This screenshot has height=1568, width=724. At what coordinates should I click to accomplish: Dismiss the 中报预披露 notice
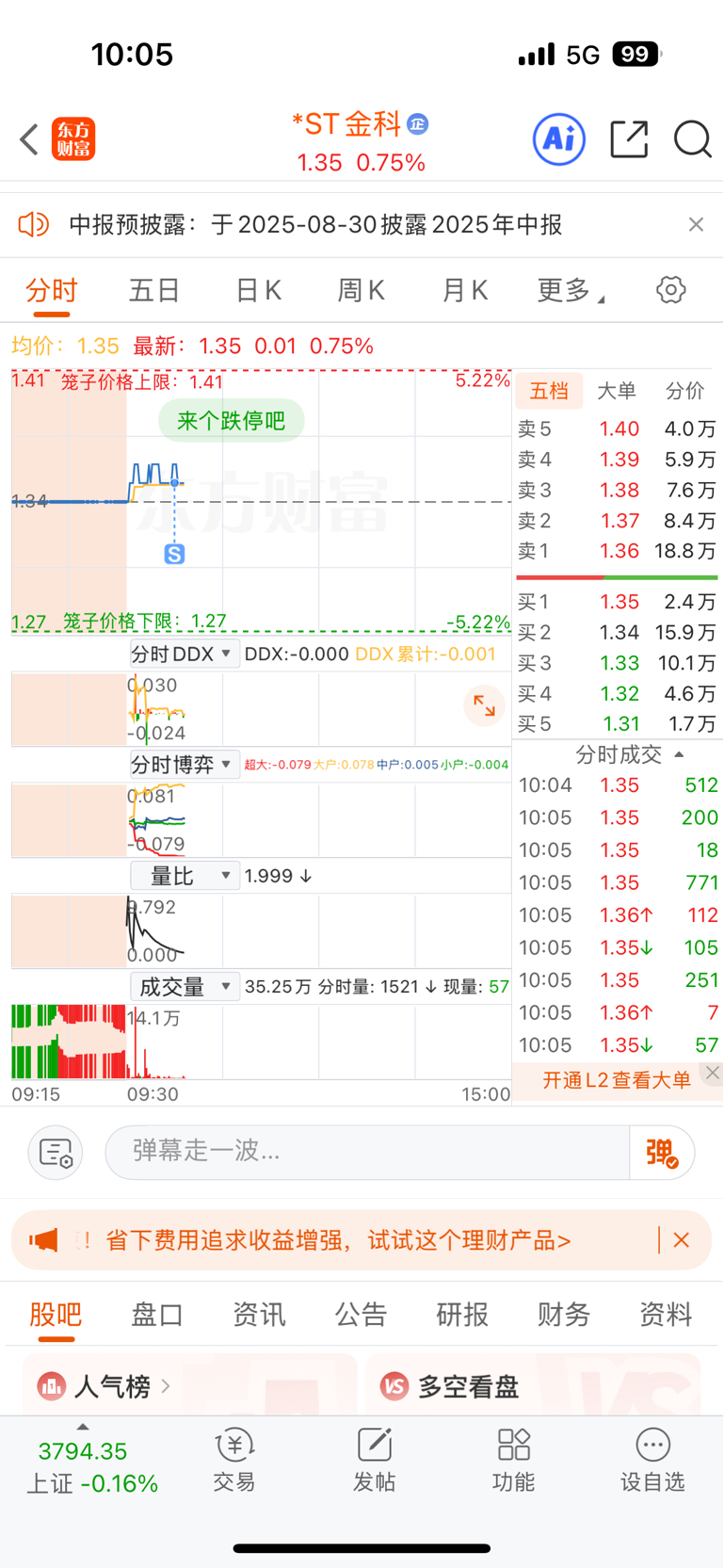click(696, 224)
